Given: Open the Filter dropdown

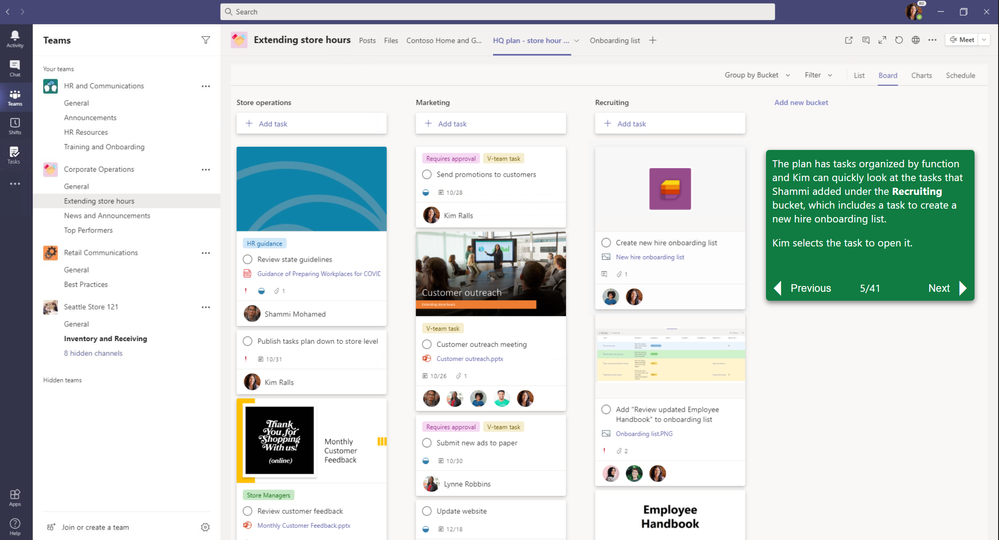Looking at the screenshot, I should (819, 75).
